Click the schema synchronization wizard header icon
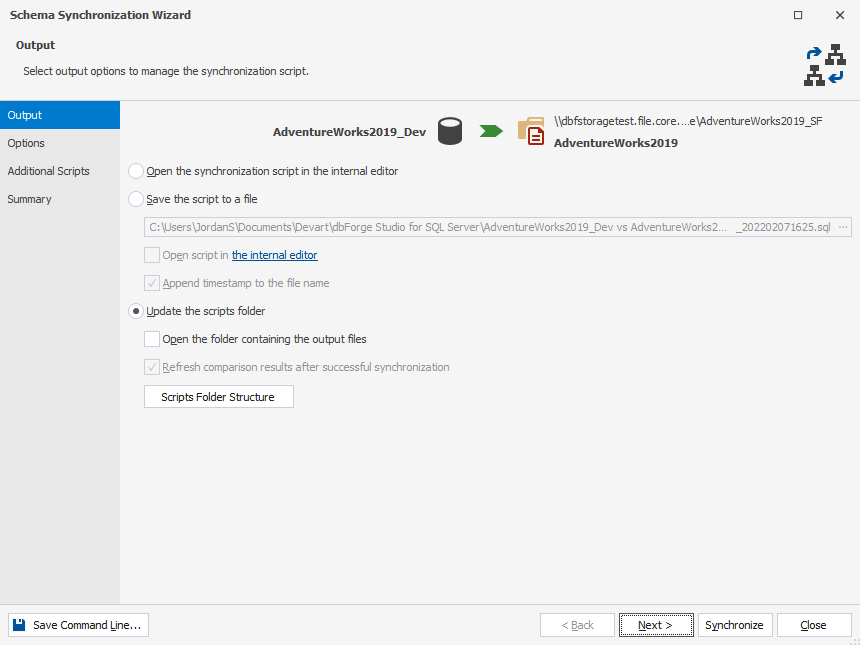Viewport: 860px width, 645px height. pyautogui.click(x=824, y=65)
